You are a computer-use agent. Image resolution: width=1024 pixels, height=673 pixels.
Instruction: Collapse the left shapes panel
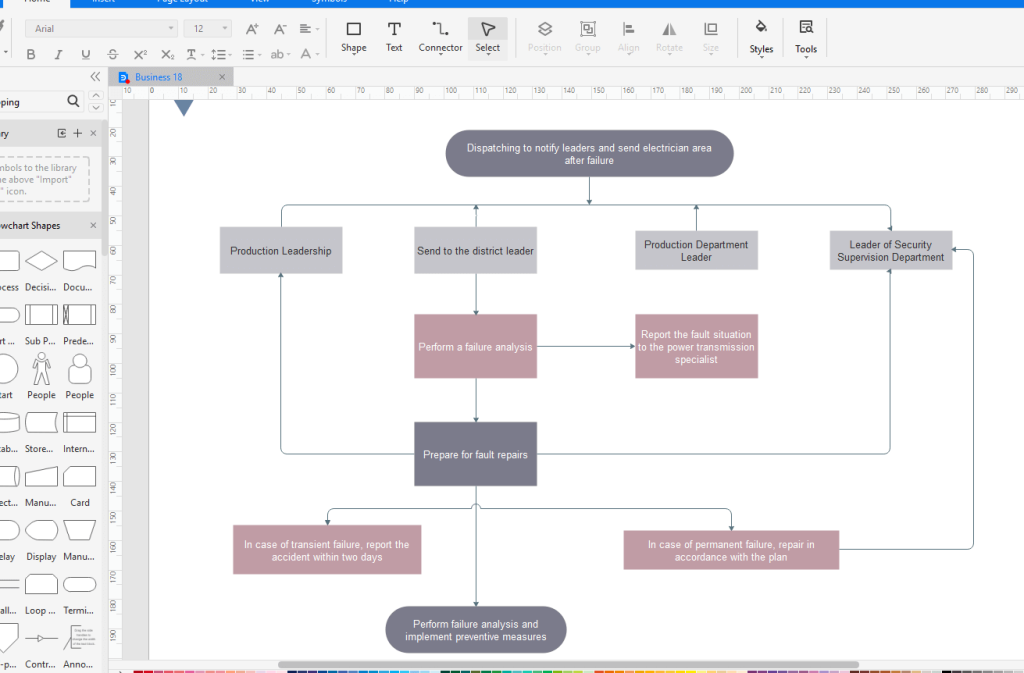95,76
